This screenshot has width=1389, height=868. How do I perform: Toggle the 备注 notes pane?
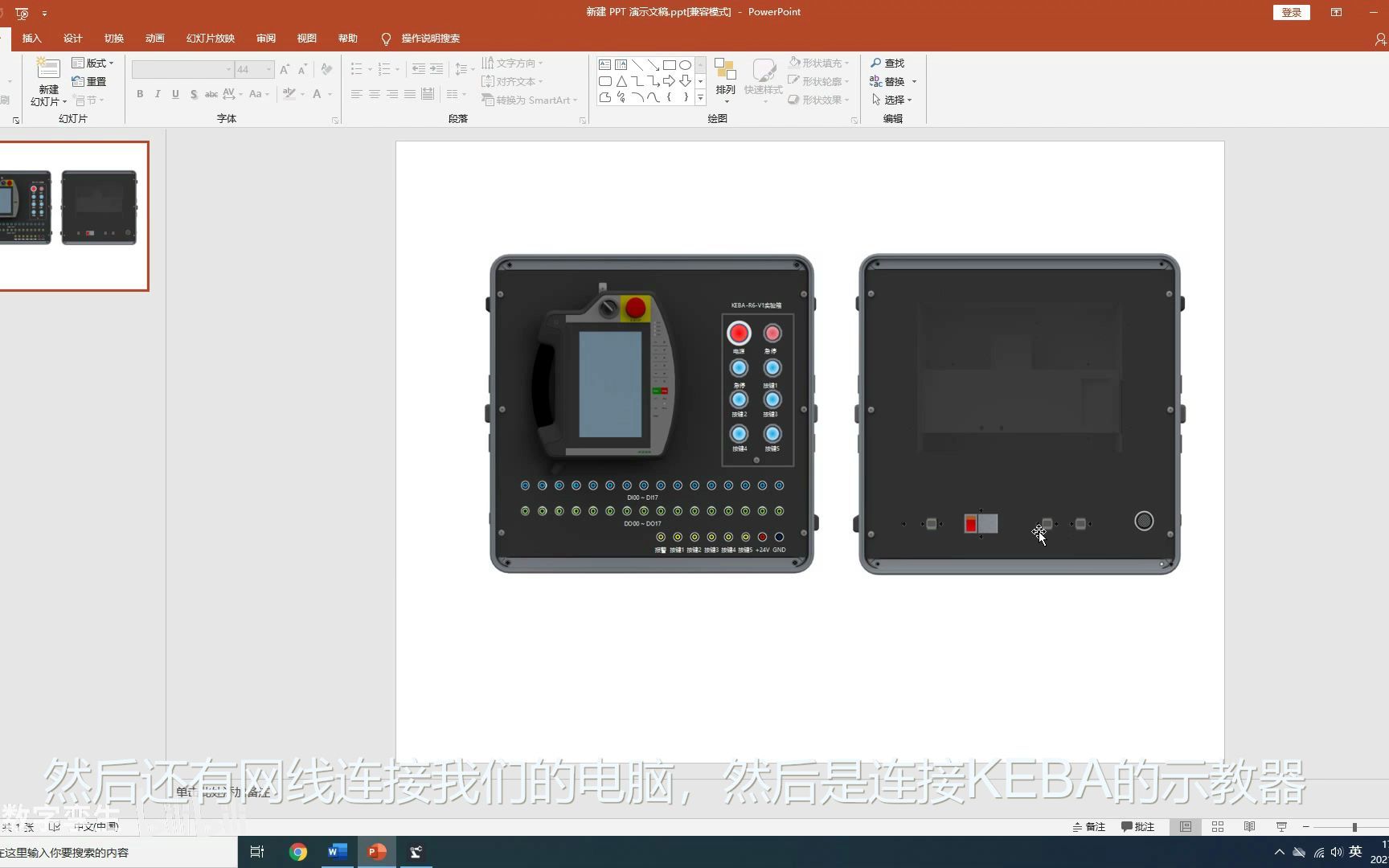tap(1088, 827)
